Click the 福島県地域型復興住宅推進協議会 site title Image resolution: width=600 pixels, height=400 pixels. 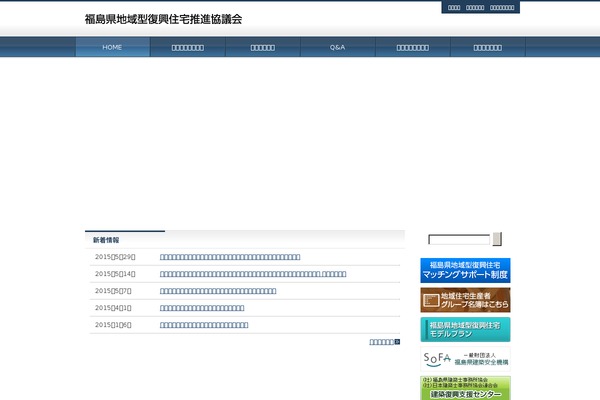tap(163, 19)
